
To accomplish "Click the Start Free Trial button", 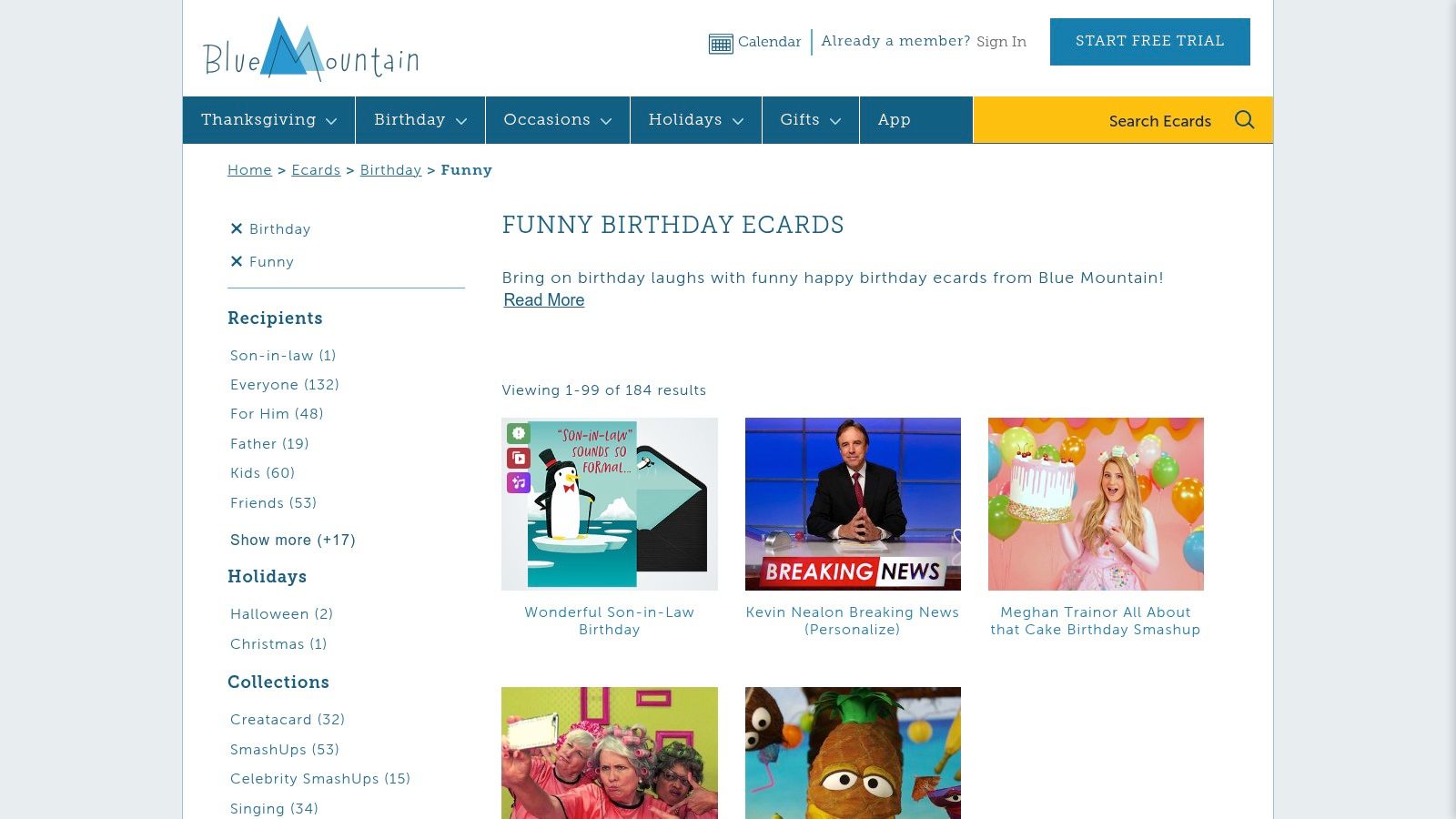I will 1149,42.
